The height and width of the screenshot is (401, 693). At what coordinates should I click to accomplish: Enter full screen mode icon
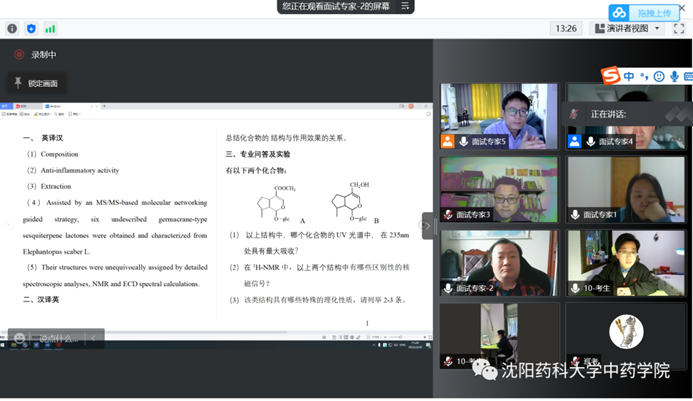678,29
